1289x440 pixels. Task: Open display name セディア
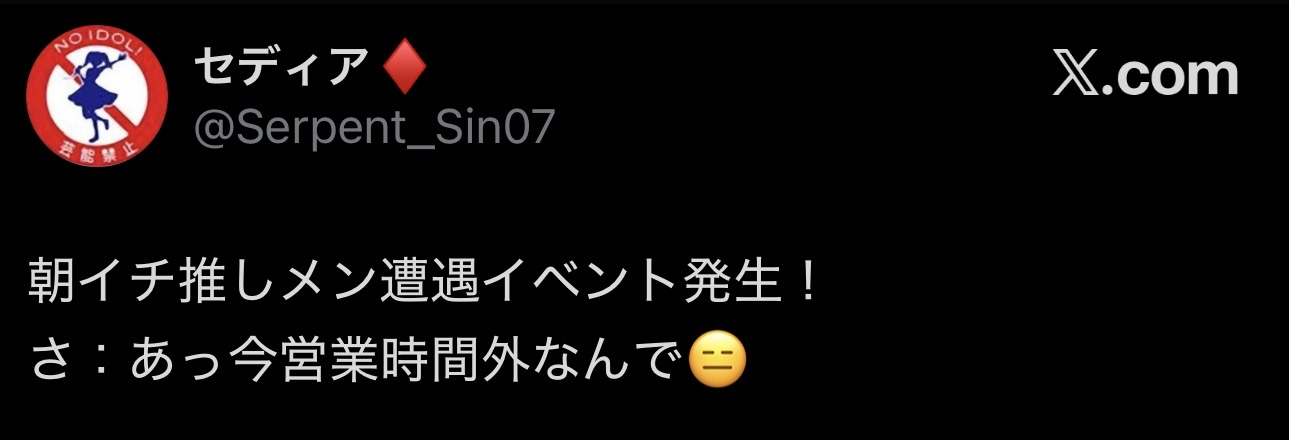pos(281,68)
